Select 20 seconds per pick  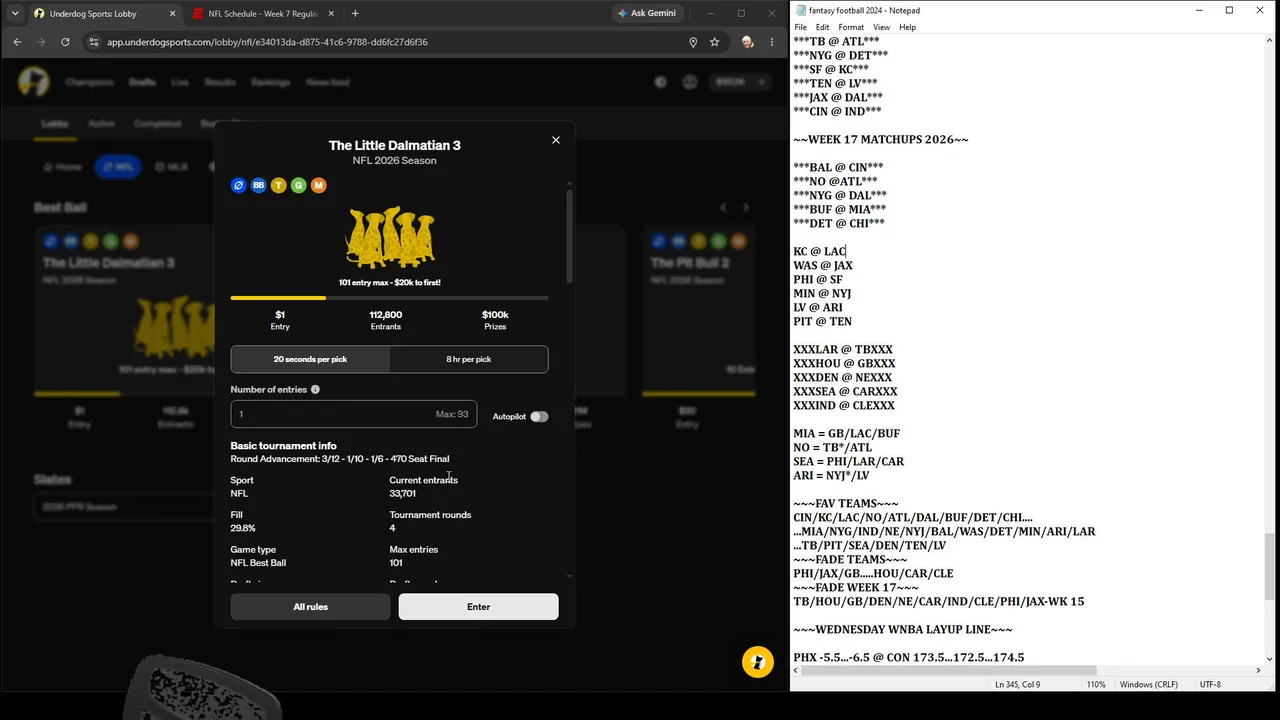pyautogui.click(x=310, y=359)
